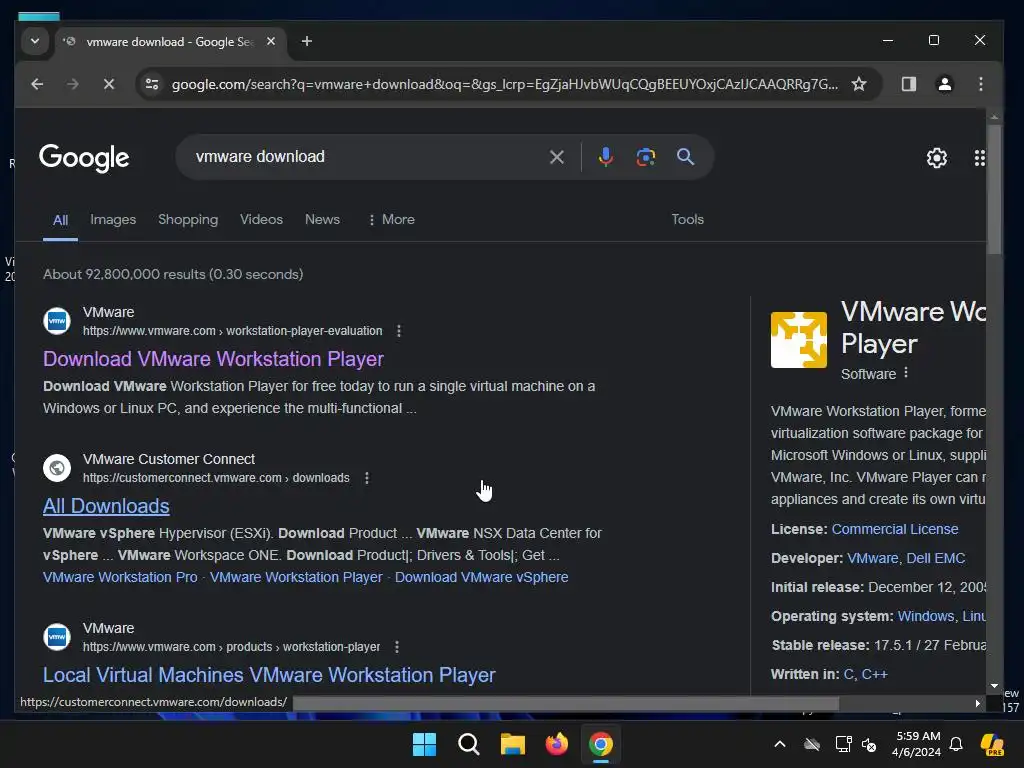Image resolution: width=1024 pixels, height=768 pixels.
Task: Open File Explorer from the taskbar
Action: click(513, 744)
